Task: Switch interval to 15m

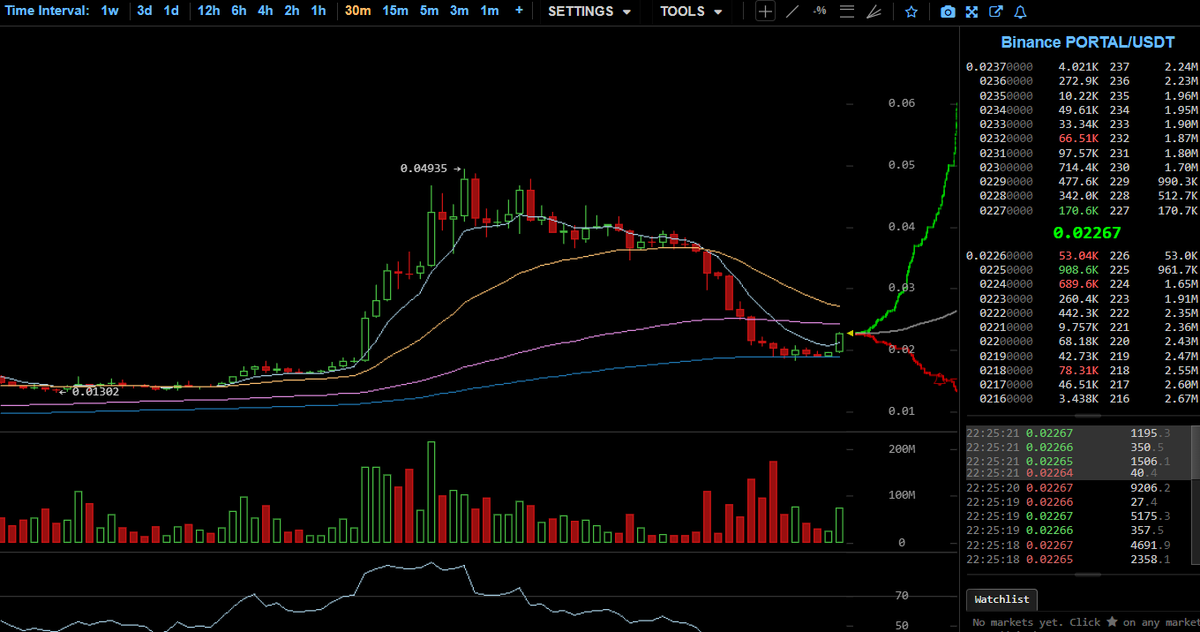Action: (395, 11)
